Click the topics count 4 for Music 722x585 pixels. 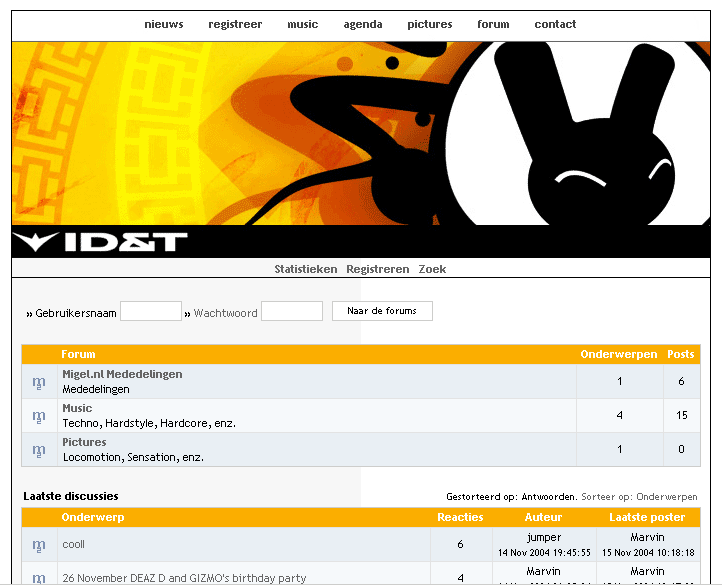tap(620, 415)
